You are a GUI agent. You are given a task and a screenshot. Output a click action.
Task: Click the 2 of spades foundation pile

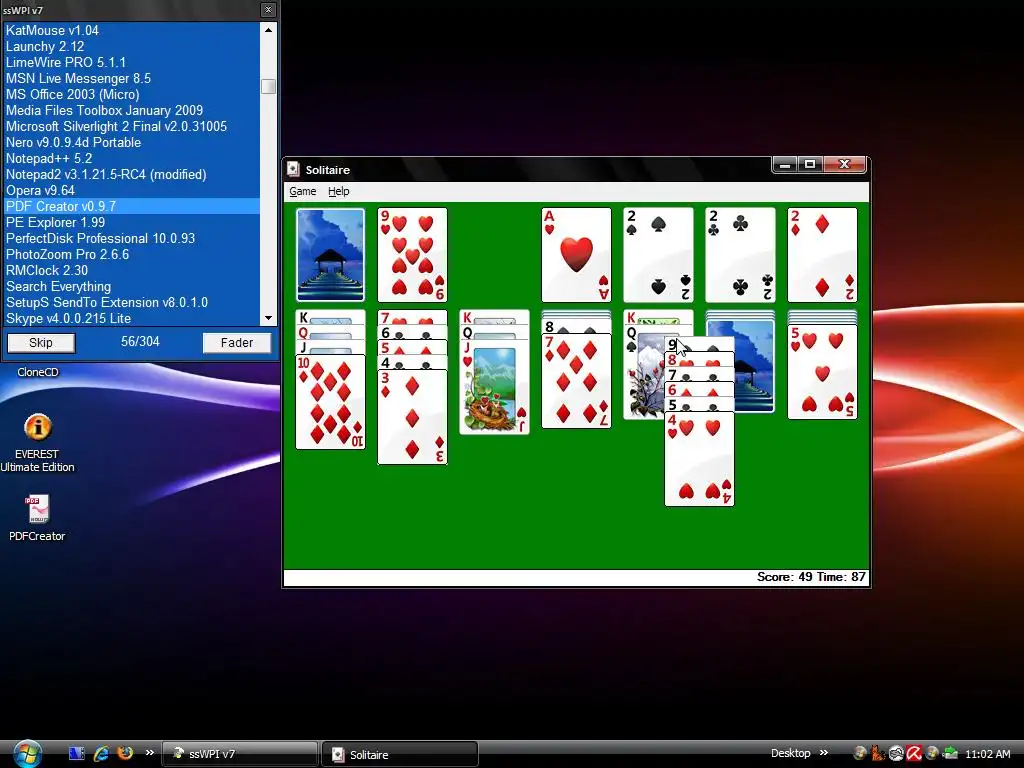click(x=658, y=255)
